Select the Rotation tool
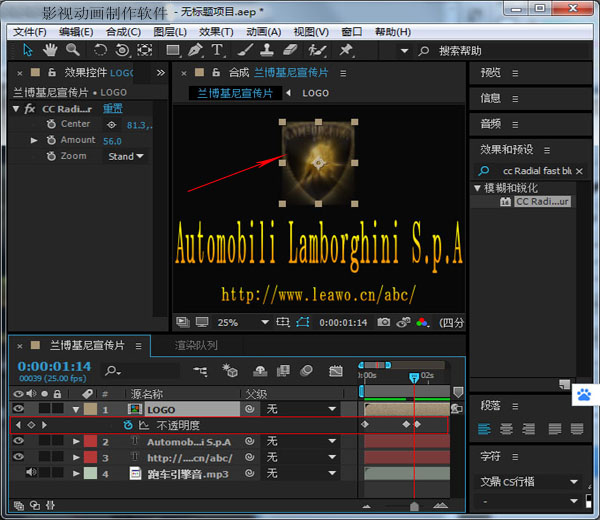The image size is (600, 520). (x=100, y=50)
